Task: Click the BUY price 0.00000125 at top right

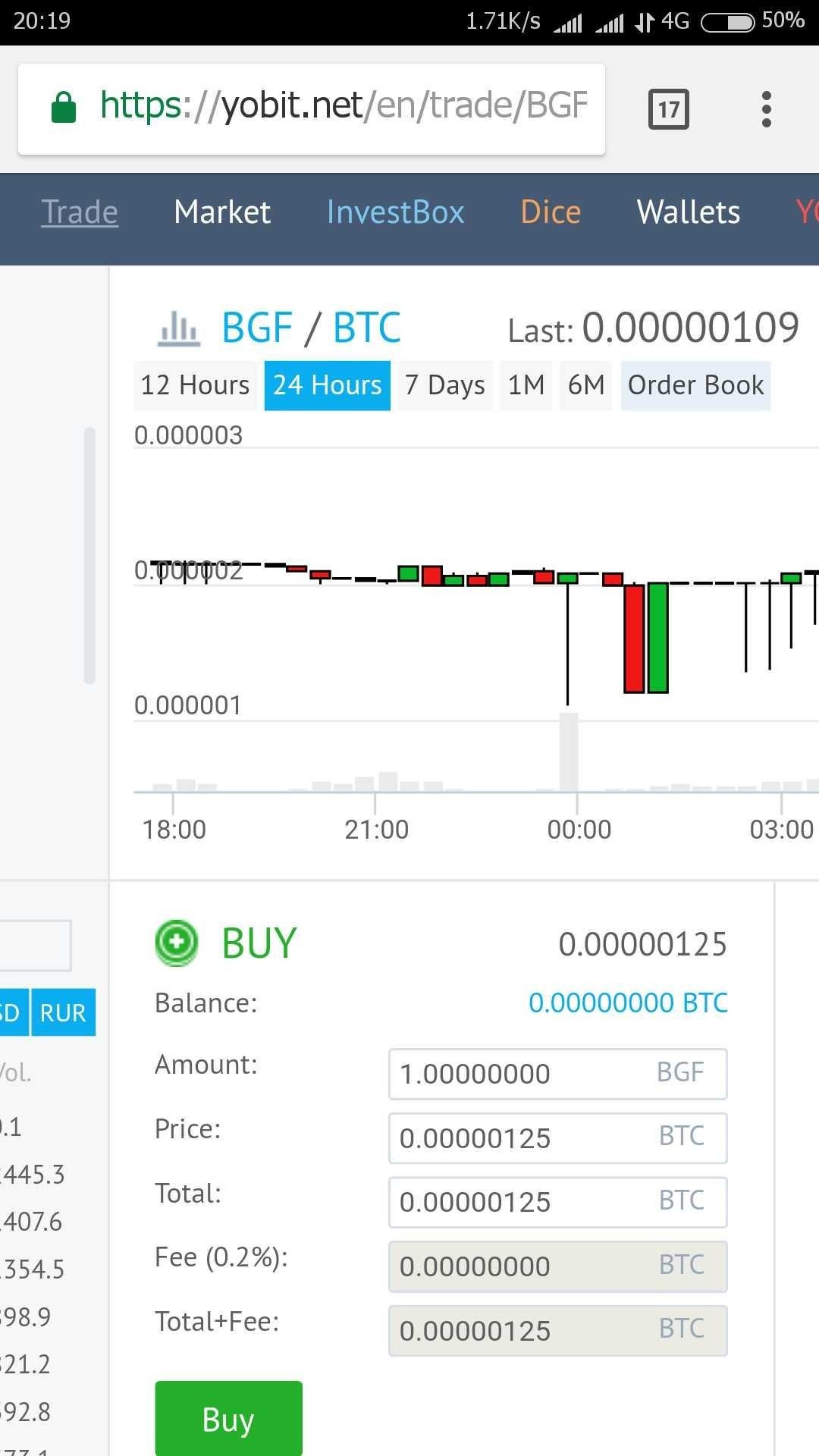Action: tap(642, 944)
